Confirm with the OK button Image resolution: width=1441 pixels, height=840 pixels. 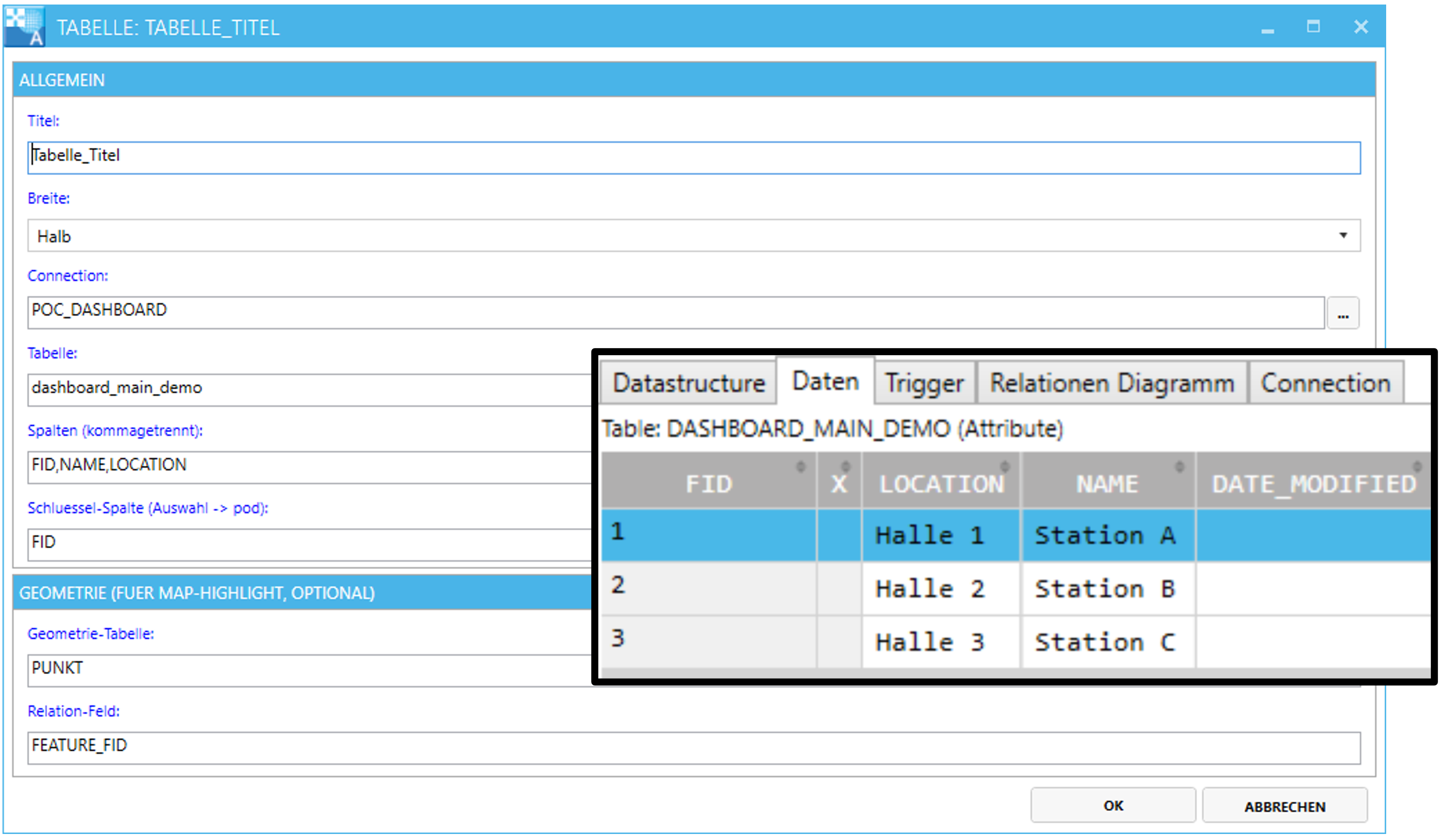[x=1113, y=805]
